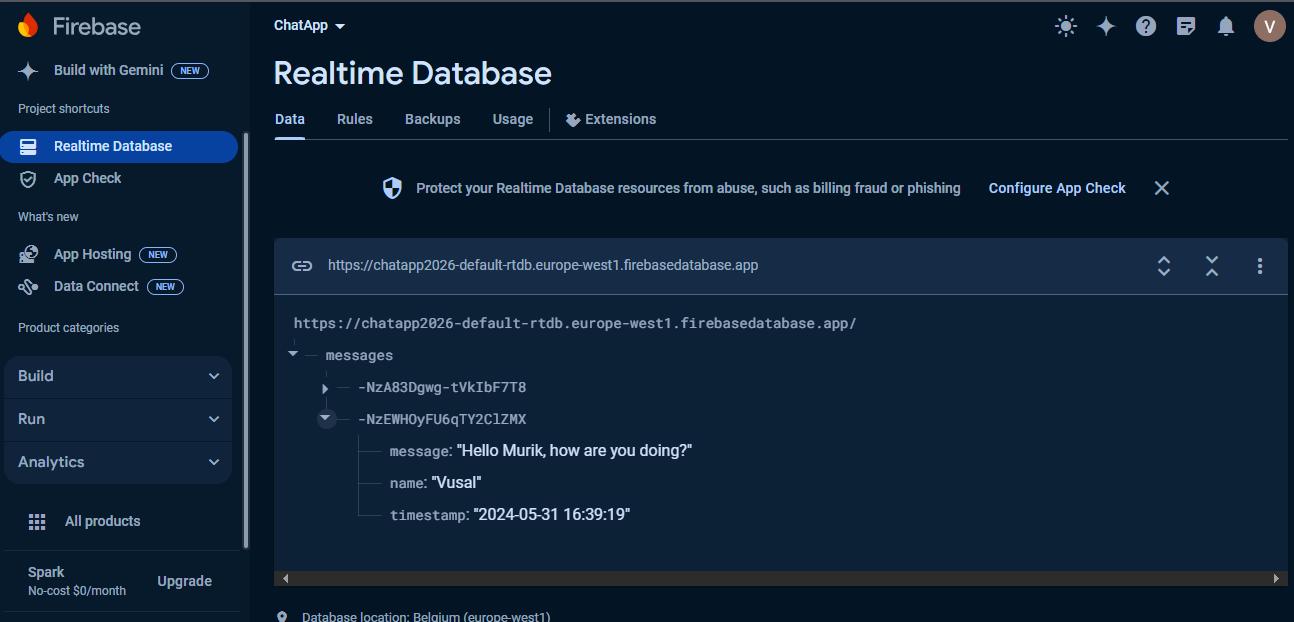Toggle the light/dark theme sun icon
Image resolution: width=1294 pixels, height=622 pixels.
pos(1066,27)
